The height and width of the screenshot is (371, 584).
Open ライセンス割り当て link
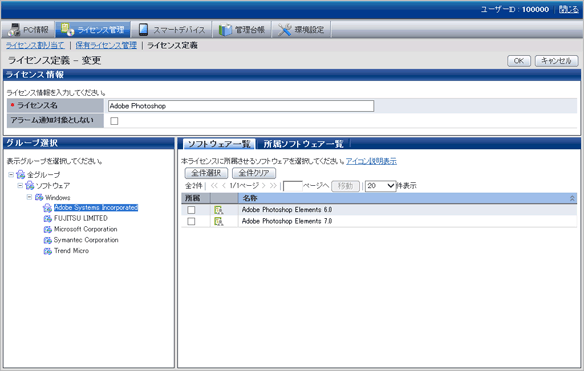click(35, 45)
